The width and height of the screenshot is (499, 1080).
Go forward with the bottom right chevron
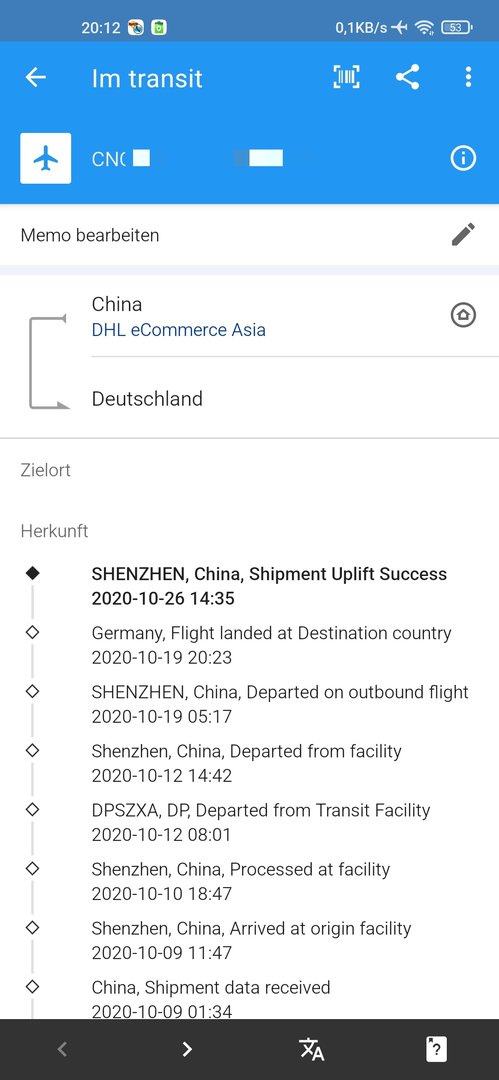point(187,1049)
